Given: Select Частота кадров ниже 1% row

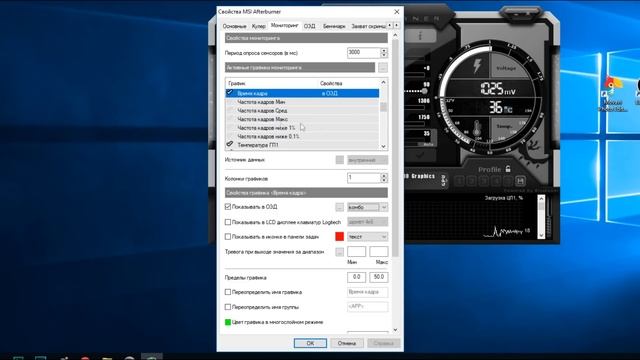Looking at the screenshot, I should pyautogui.click(x=302, y=128).
